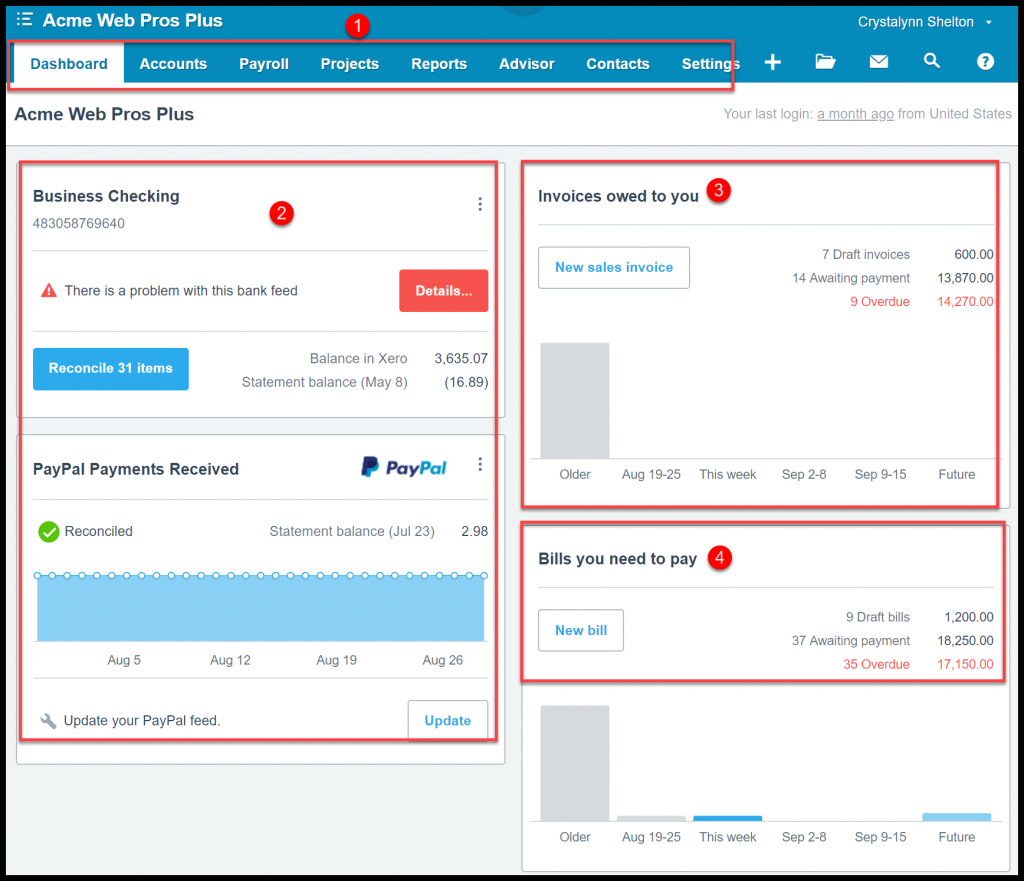Screen dimensions: 1024x881
Task: Open 9 Overdue invoices link
Action: point(880,302)
